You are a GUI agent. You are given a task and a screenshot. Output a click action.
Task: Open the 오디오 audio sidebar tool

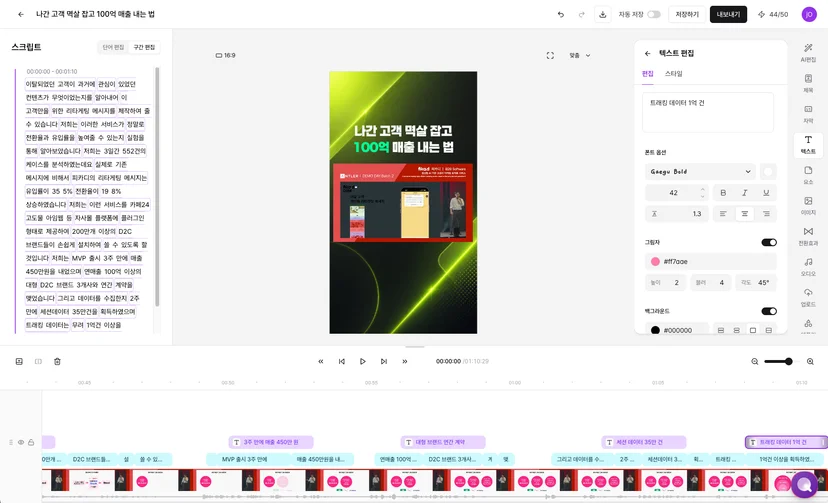pos(808,267)
